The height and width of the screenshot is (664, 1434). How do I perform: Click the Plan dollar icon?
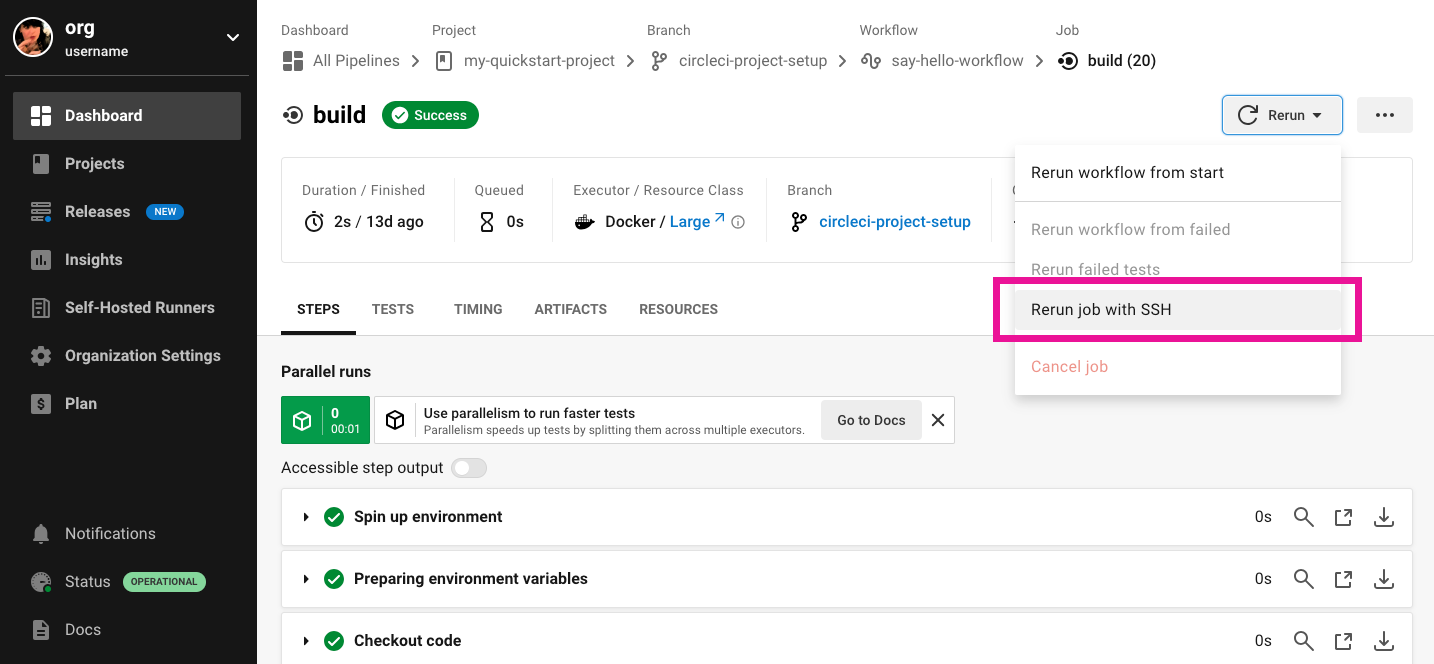coord(41,404)
